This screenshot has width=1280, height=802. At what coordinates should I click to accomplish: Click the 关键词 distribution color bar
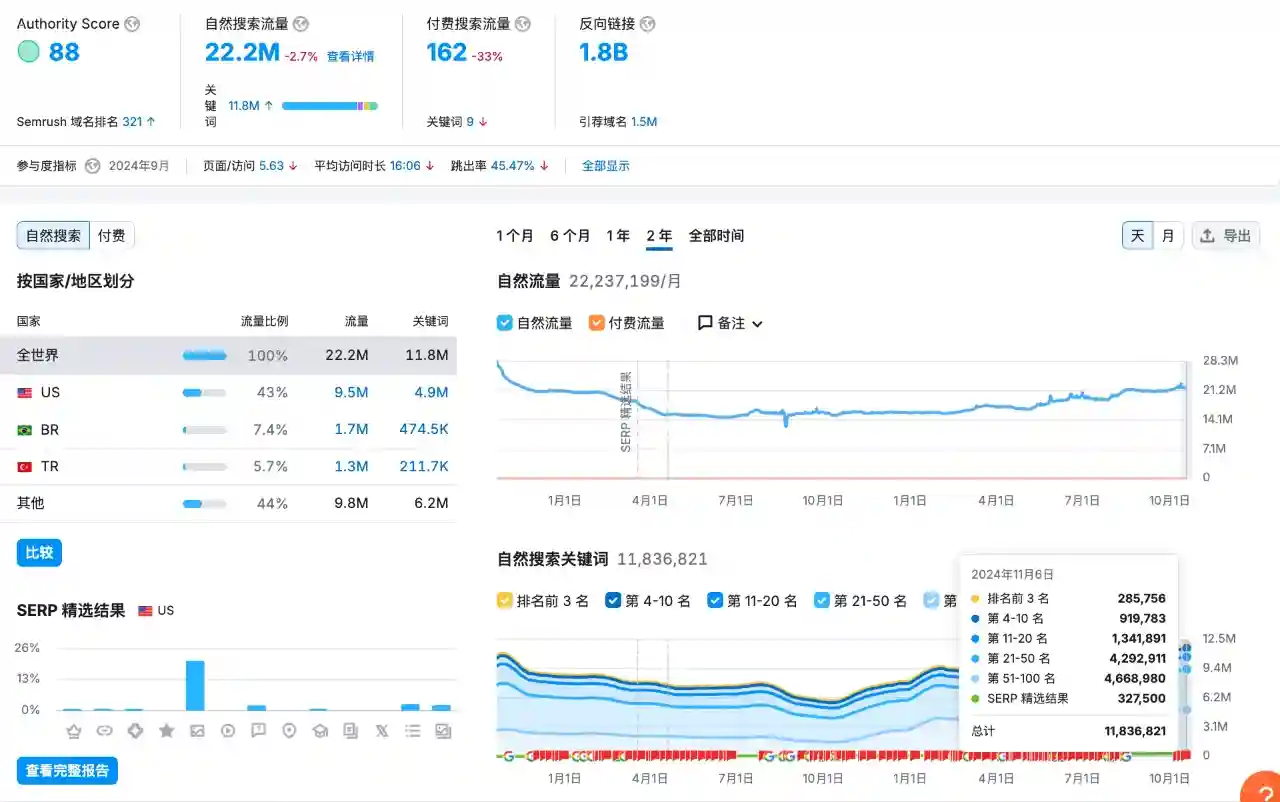point(329,105)
